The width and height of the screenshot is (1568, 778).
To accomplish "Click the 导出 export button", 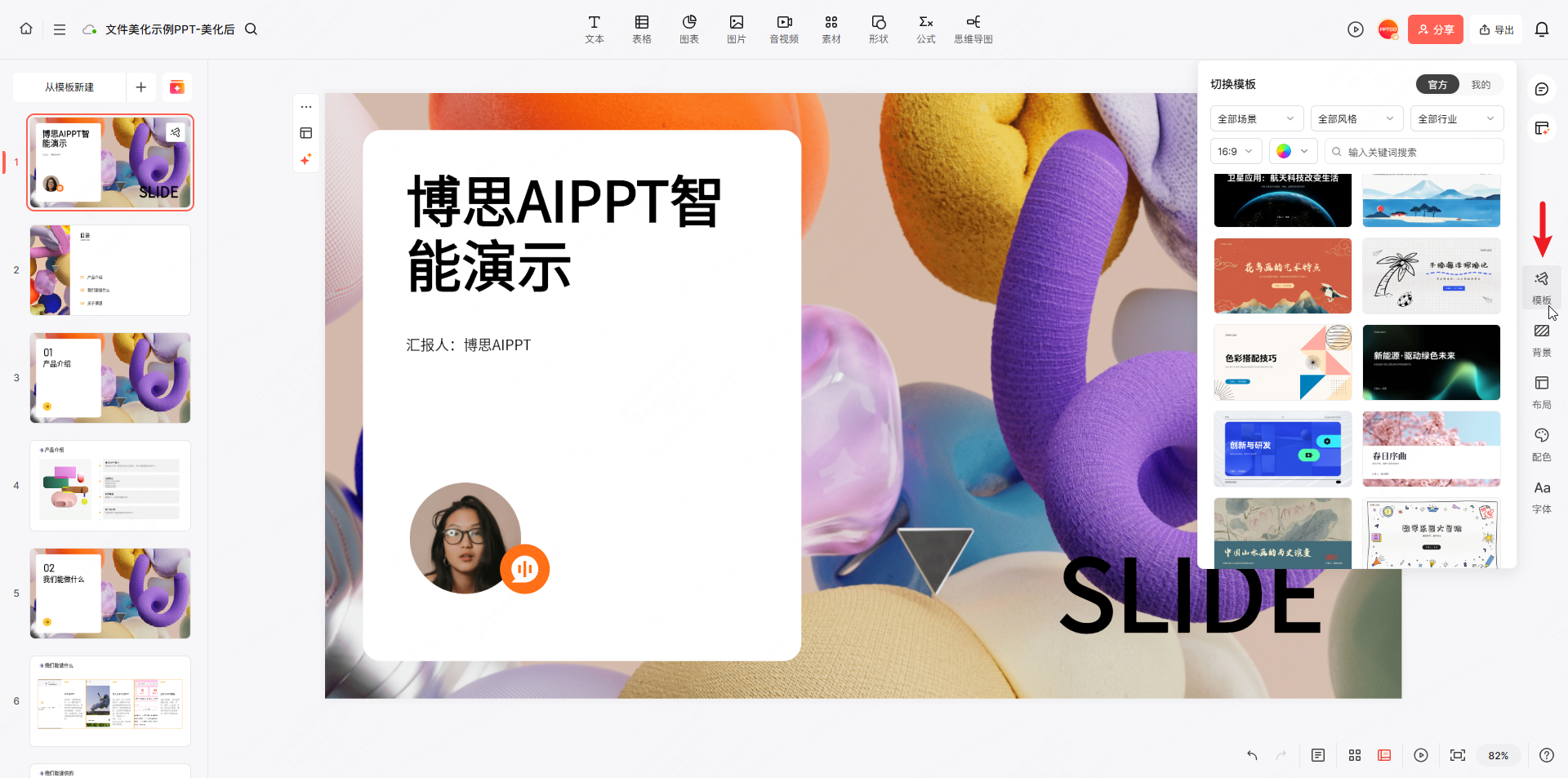I will tap(1496, 29).
